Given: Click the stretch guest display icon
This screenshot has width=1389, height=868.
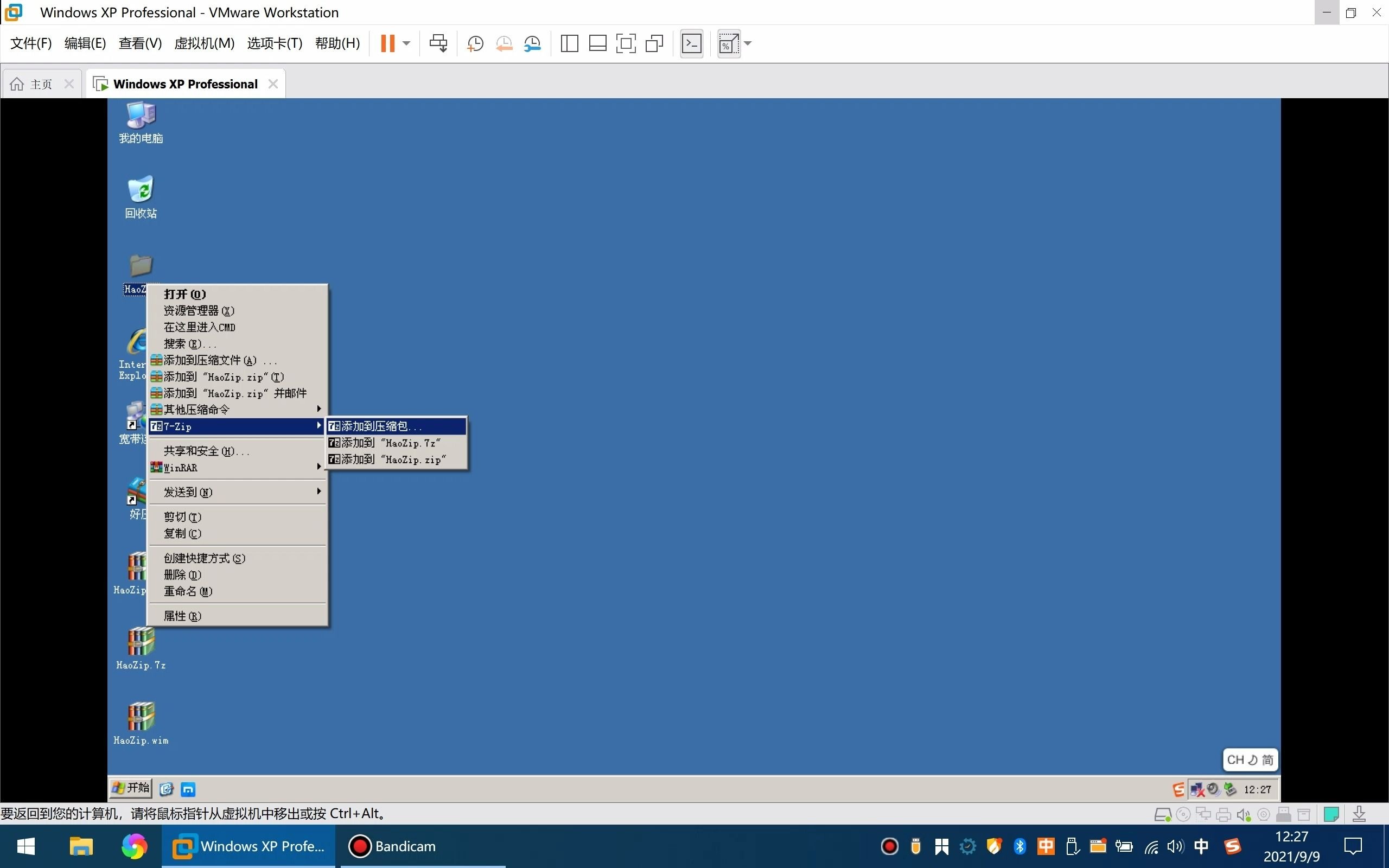Looking at the screenshot, I should (728, 43).
